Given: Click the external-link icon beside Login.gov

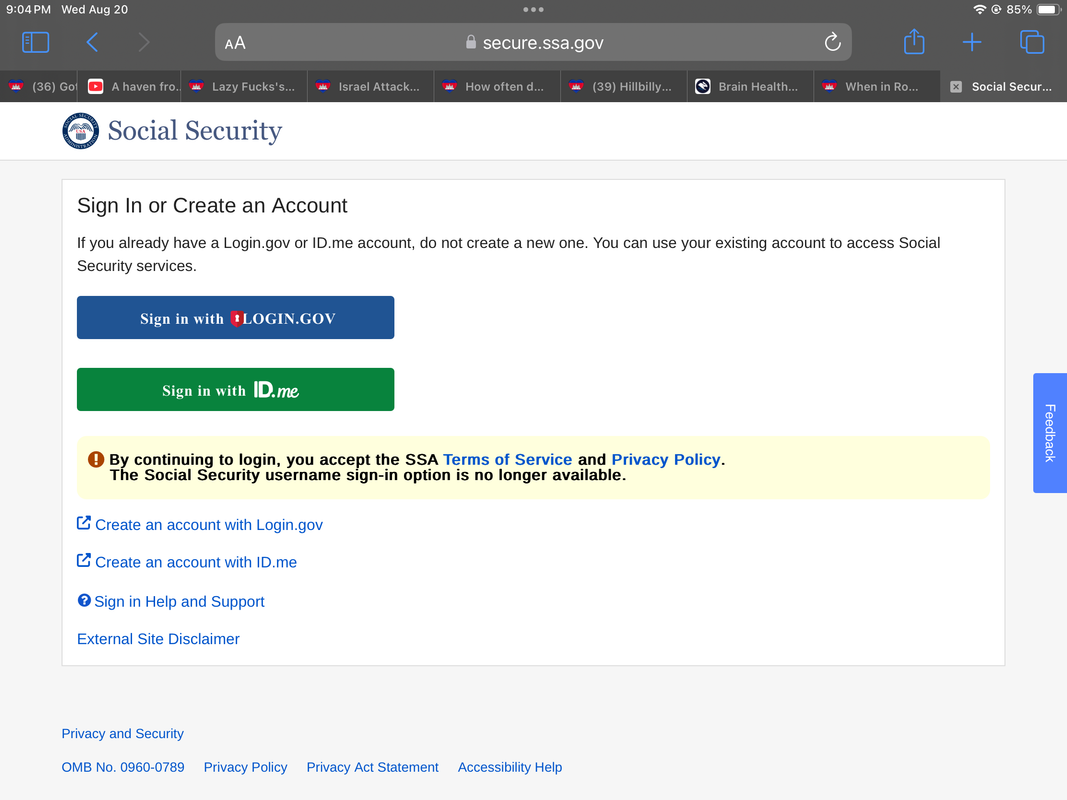Looking at the screenshot, I should click(84, 523).
